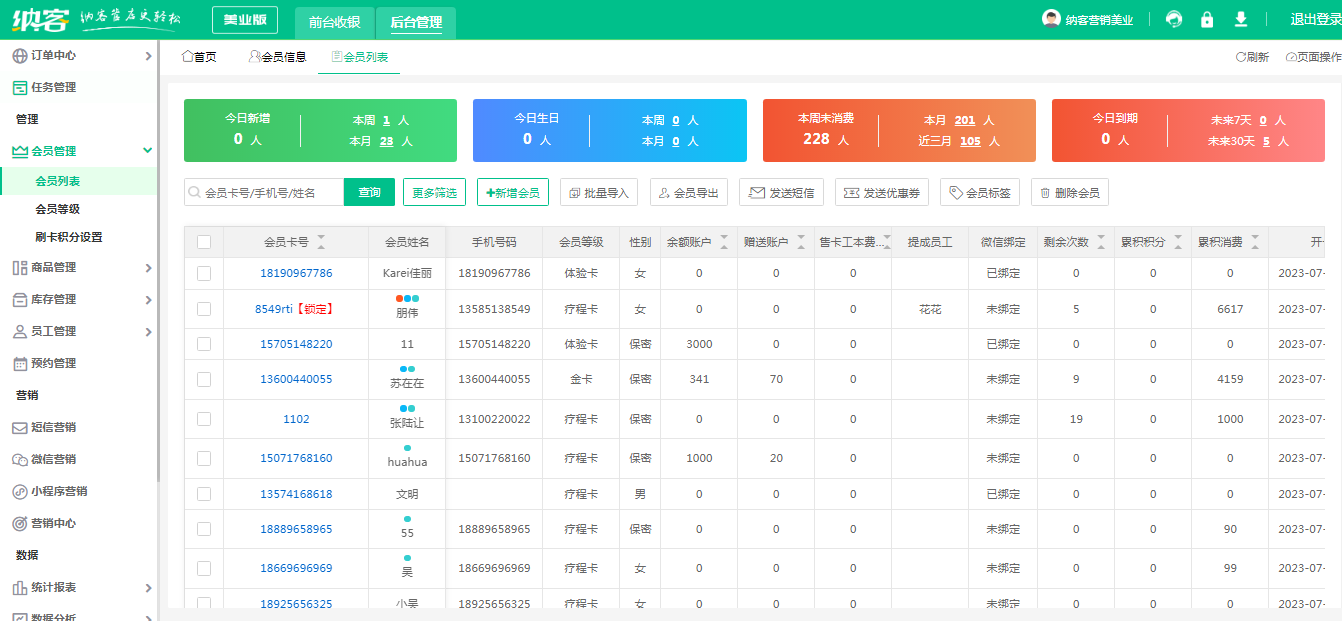This screenshot has width=1342, height=621.
Task: Open 更多筛选 filter options
Action: [434, 192]
